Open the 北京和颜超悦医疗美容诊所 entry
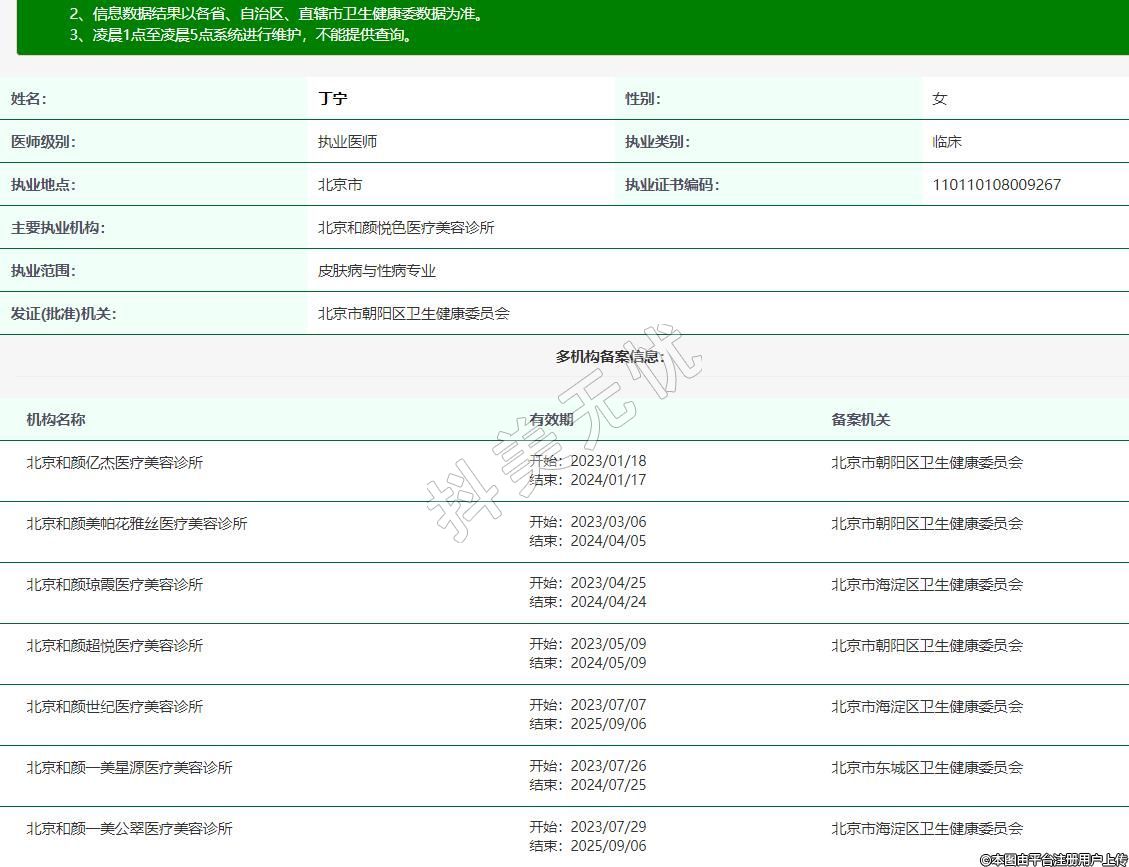Image resolution: width=1129 pixels, height=867 pixels. pyautogui.click(x=115, y=646)
